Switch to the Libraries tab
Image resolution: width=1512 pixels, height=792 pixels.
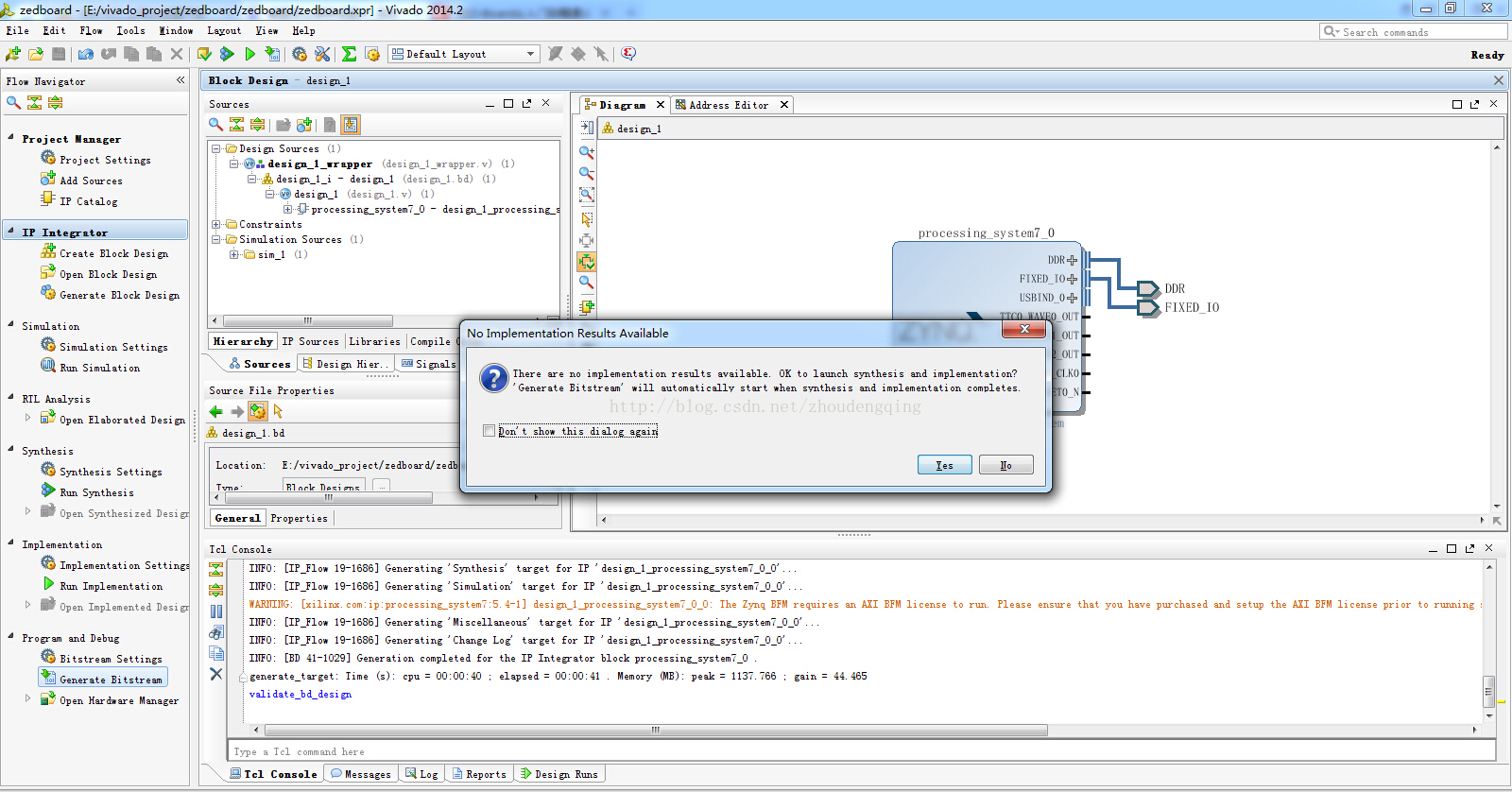[x=374, y=341]
